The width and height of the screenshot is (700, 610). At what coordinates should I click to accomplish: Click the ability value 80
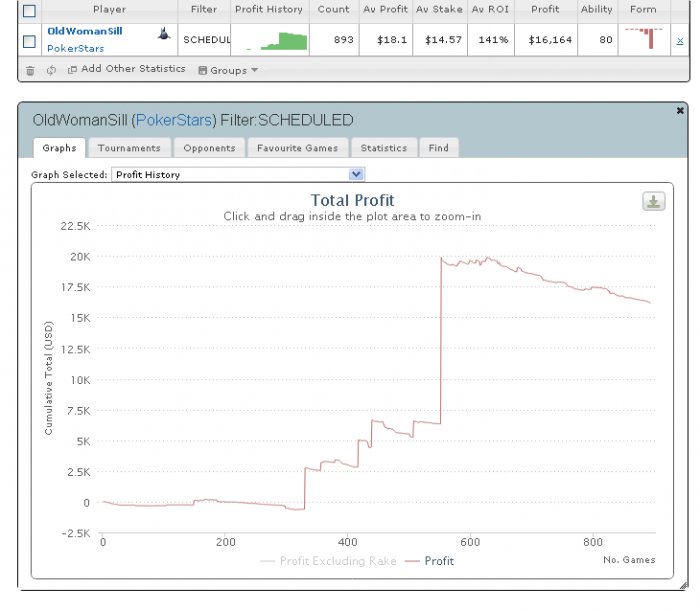tap(606, 40)
